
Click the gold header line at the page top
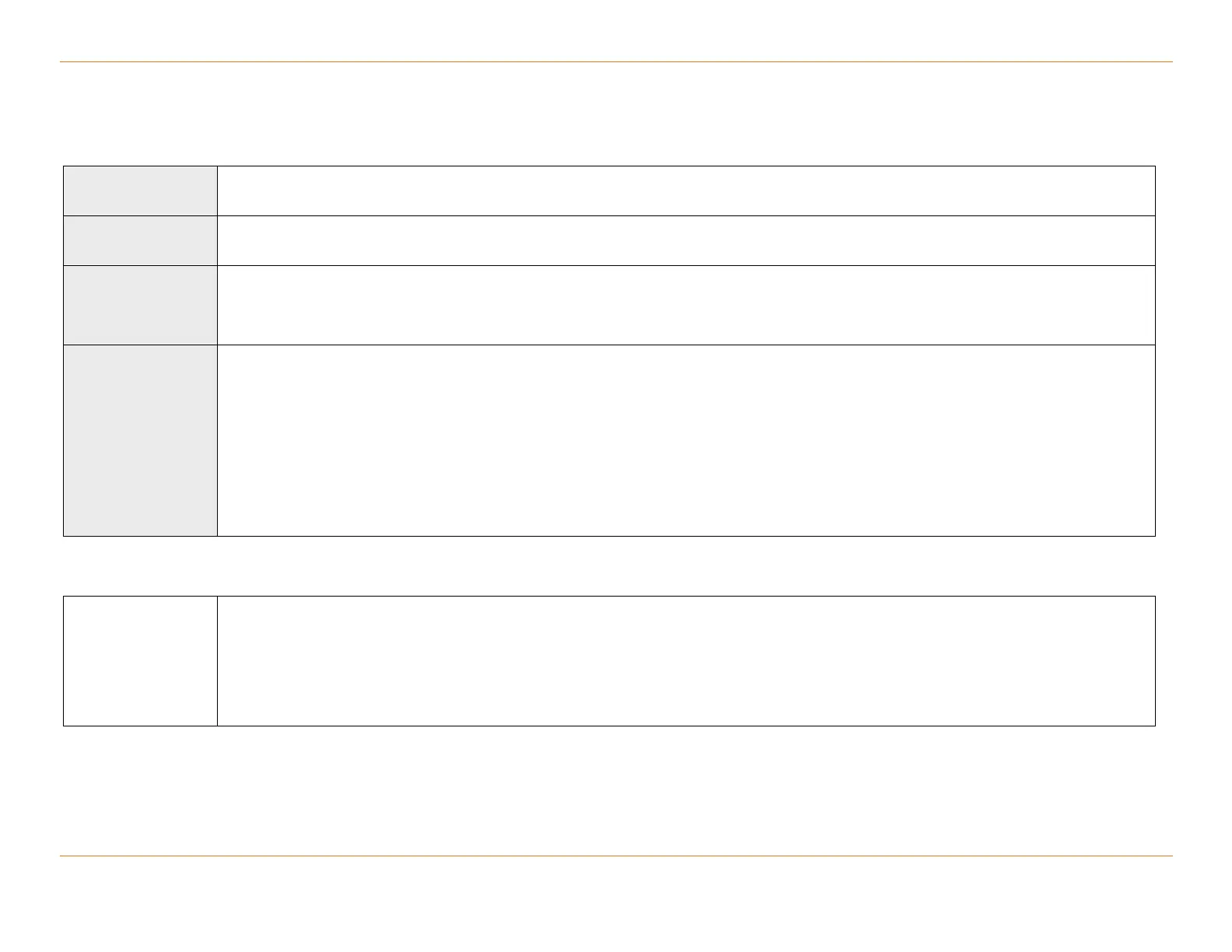click(x=616, y=61)
